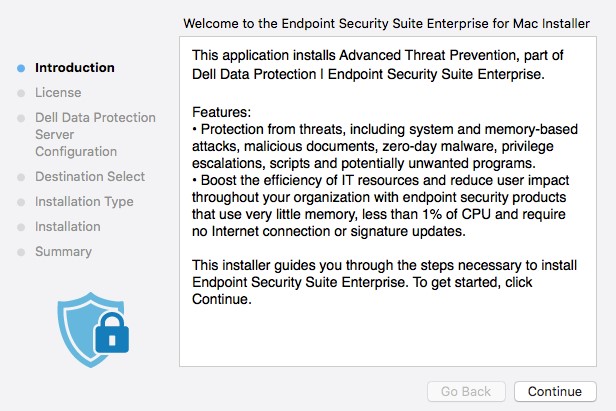Select the Introduction step in sidebar
Viewport: 616px width, 411px height.
click(74, 68)
